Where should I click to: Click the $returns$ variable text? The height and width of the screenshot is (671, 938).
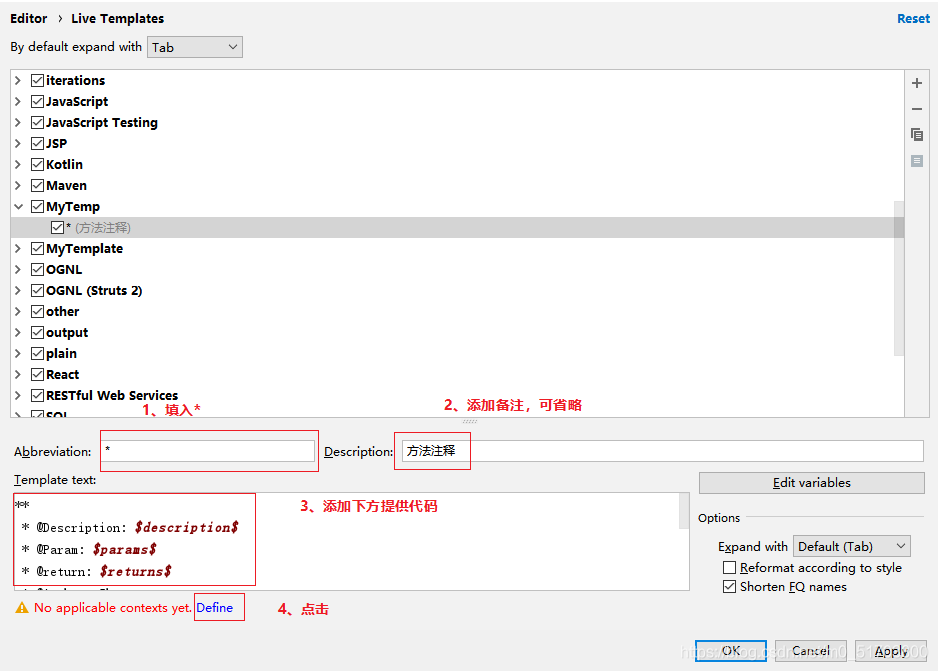pos(135,571)
